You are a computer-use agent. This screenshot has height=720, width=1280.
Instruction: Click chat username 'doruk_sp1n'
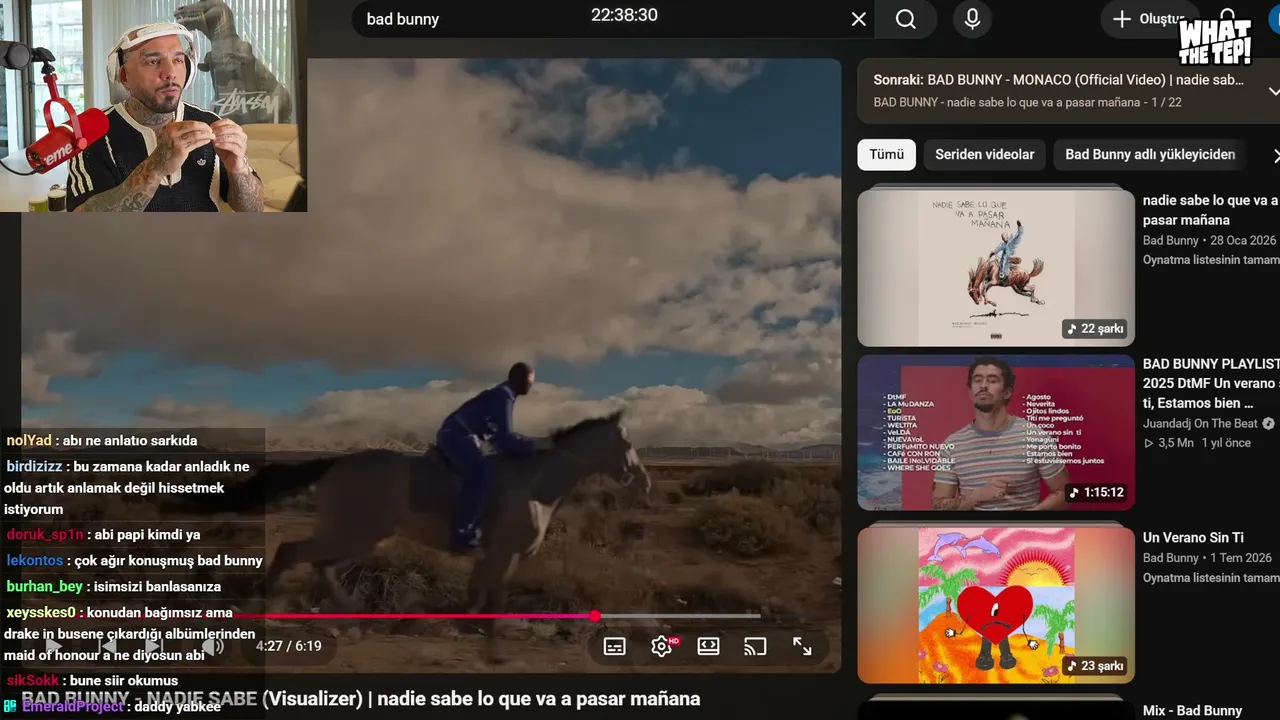pos(44,534)
